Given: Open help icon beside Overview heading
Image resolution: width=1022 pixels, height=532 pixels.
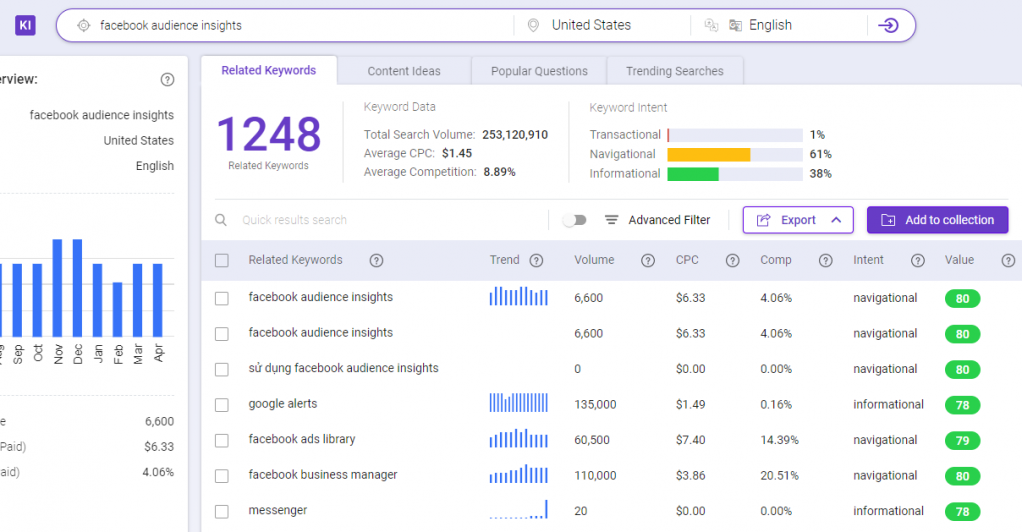Looking at the screenshot, I should [x=168, y=80].
